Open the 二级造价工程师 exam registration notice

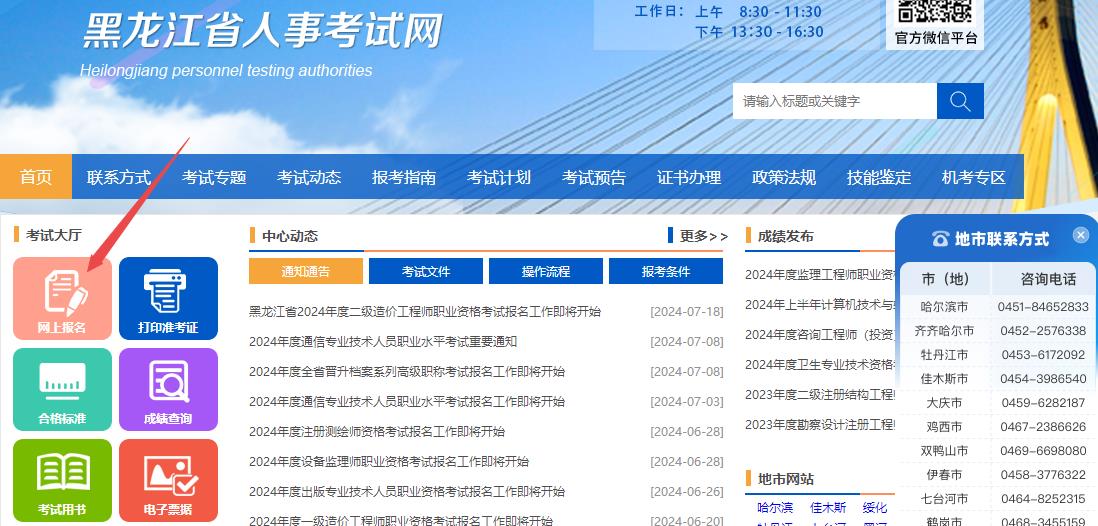tap(425, 311)
